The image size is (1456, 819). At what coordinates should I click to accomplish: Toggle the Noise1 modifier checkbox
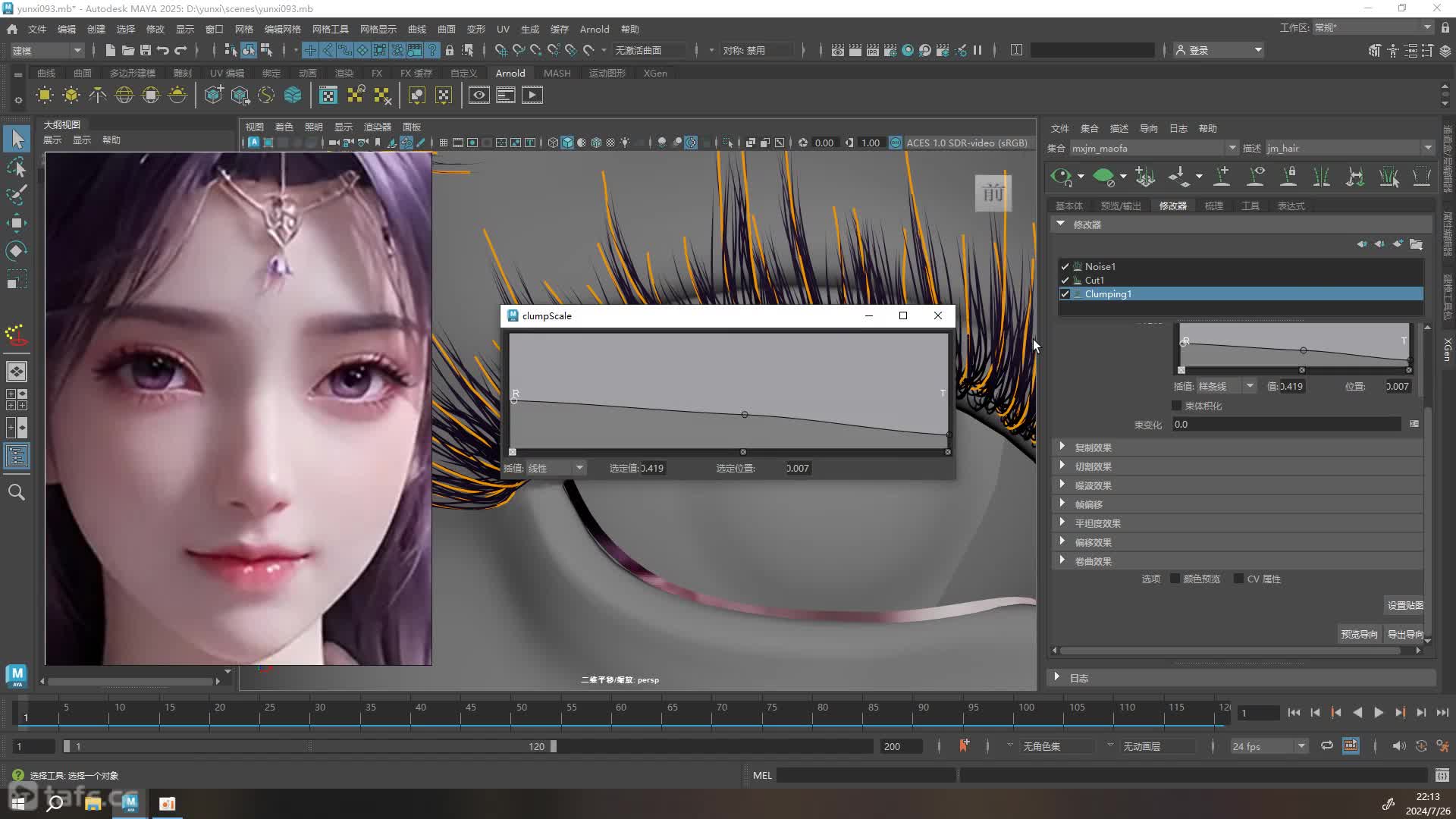click(1065, 267)
